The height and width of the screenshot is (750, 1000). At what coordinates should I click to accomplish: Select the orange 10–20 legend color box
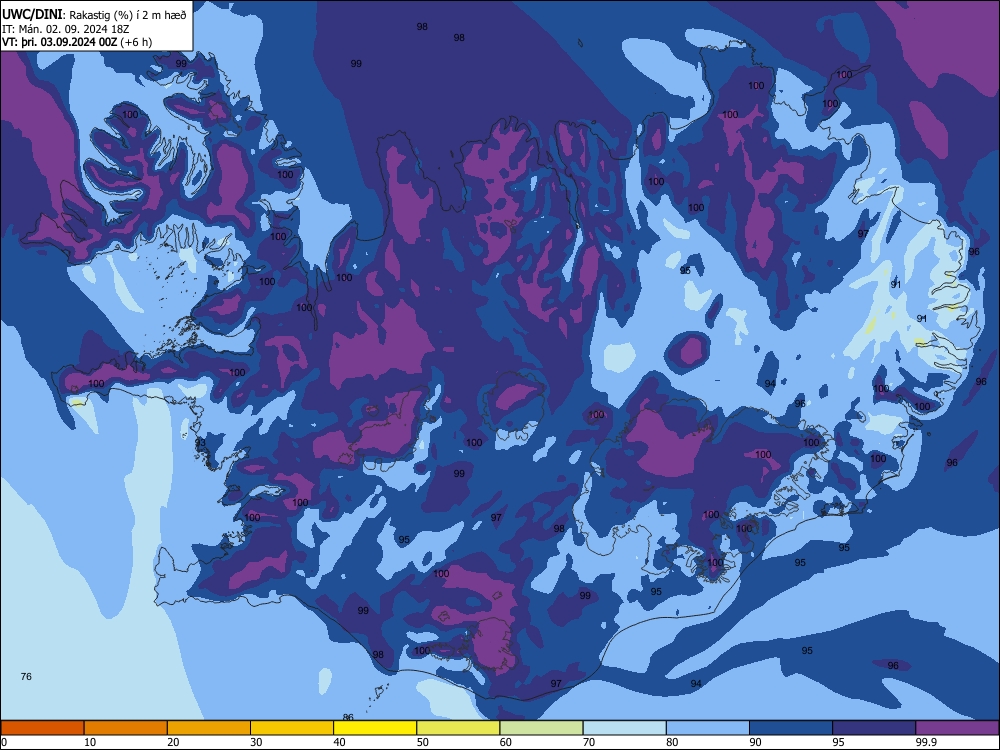(x=126, y=728)
